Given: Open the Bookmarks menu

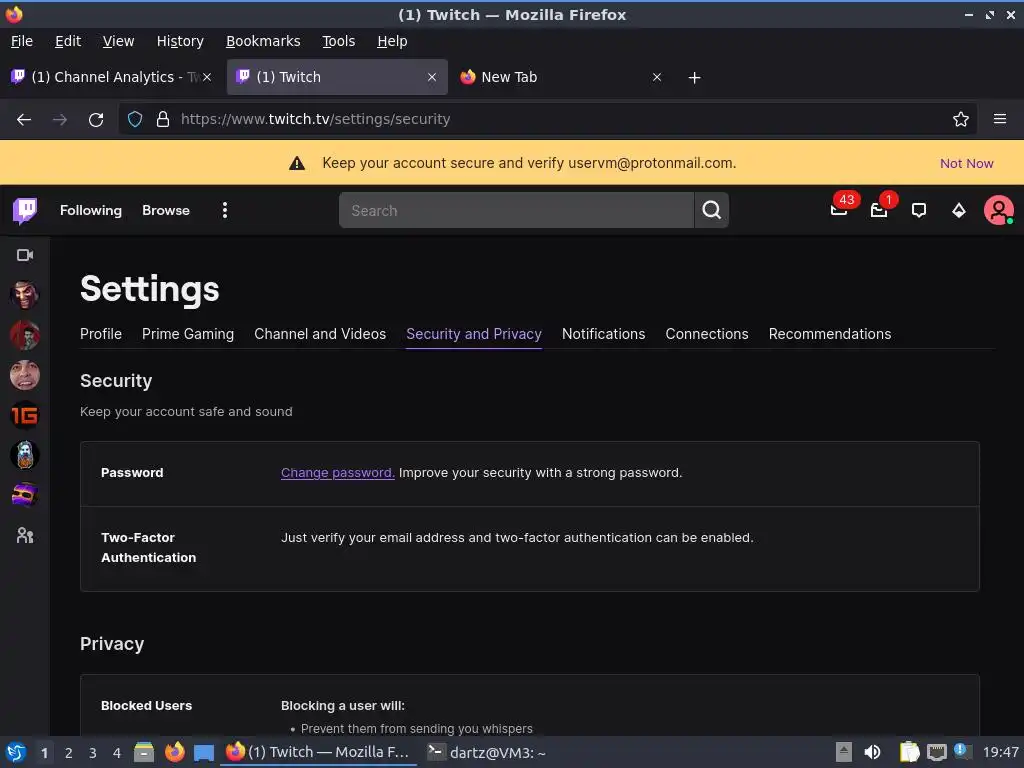Looking at the screenshot, I should [x=263, y=41].
